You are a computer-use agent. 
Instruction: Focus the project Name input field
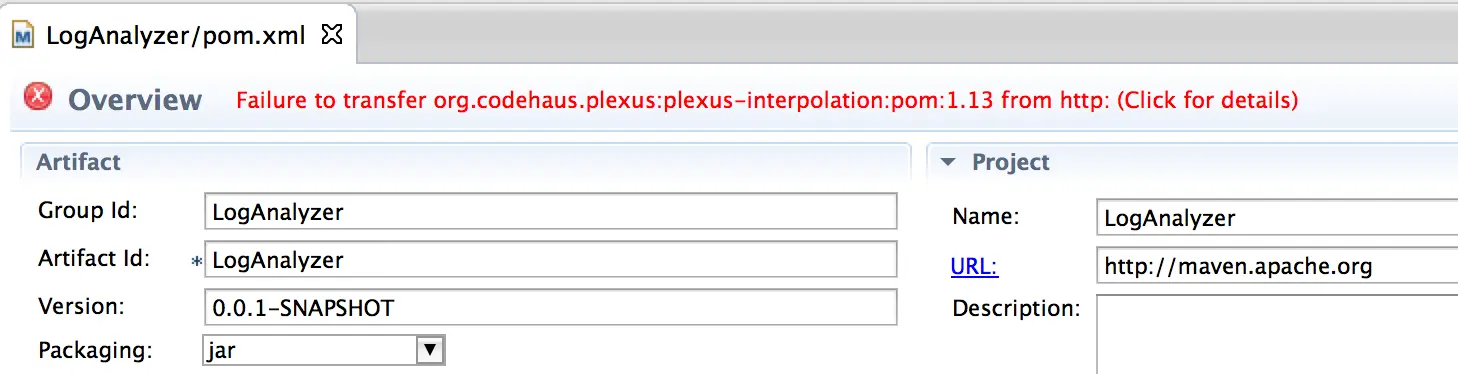click(1277, 217)
